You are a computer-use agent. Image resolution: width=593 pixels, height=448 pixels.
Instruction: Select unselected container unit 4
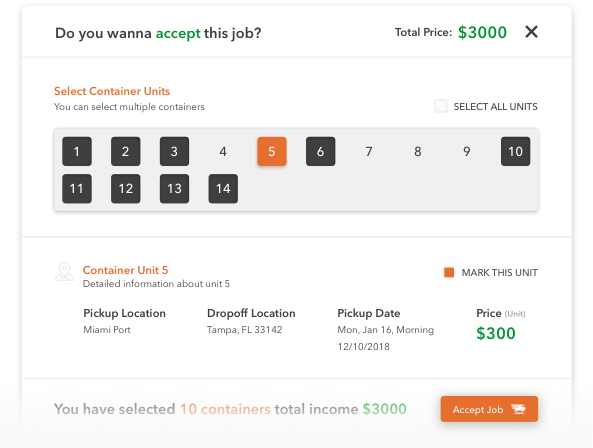tap(223, 151)
